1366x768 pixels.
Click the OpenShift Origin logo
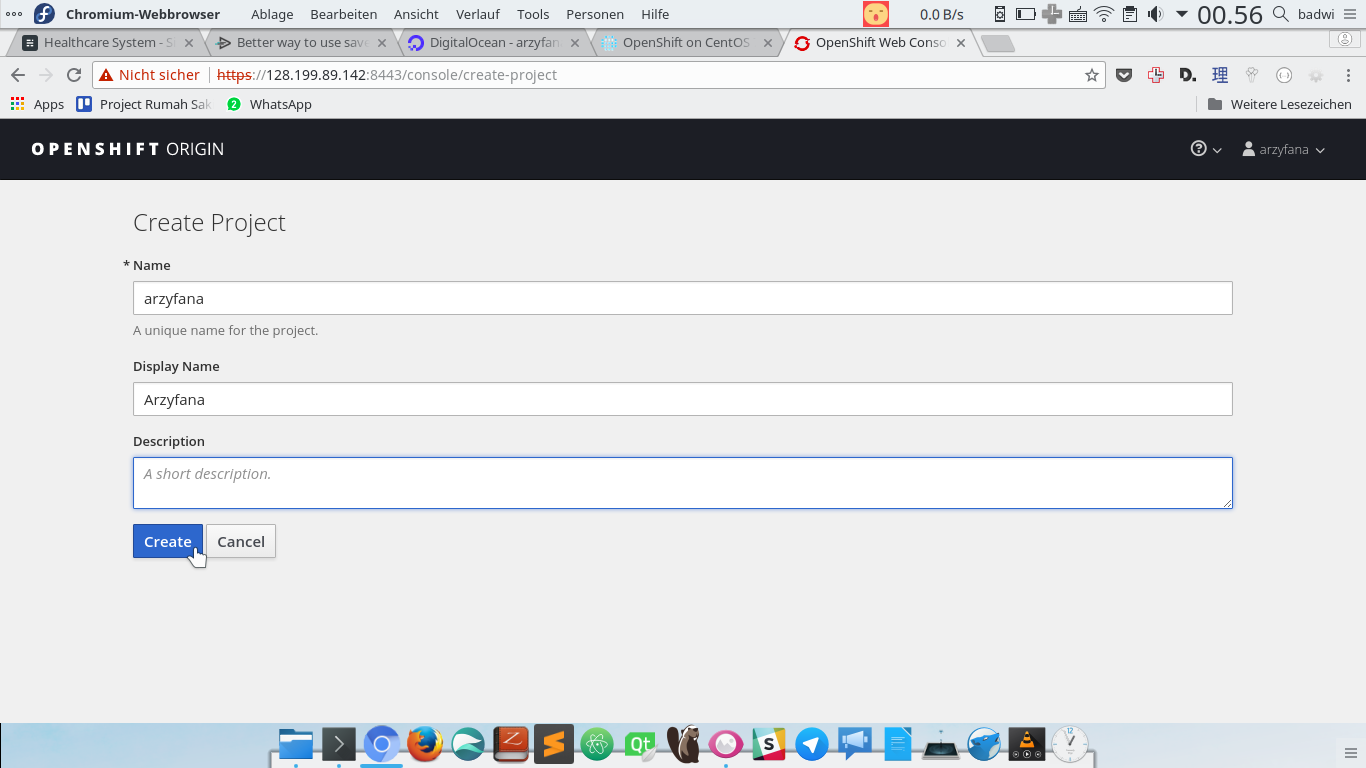coord(128,149)
